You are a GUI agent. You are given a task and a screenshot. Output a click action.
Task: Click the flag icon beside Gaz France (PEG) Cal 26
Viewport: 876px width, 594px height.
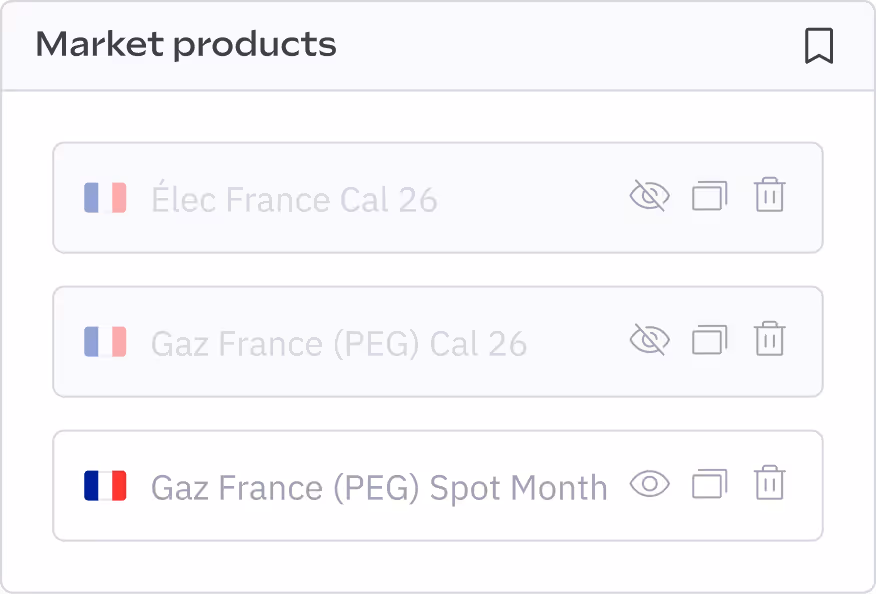[106, 341]
